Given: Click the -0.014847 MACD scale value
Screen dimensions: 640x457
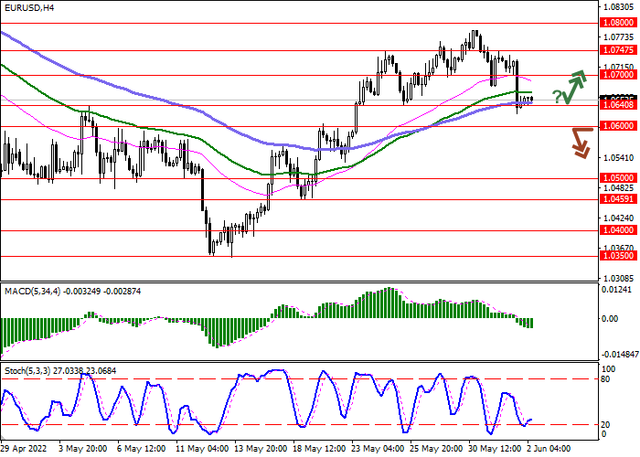Looking at the screenshot, I should click(x=619, y=354).
